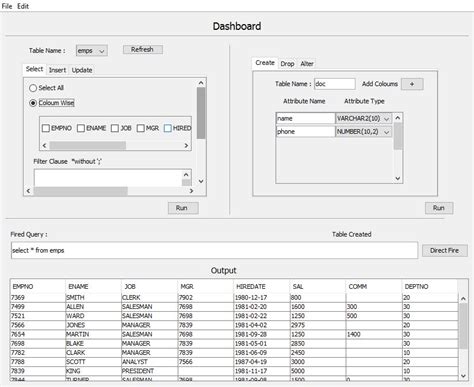Click the plus Add Coloums button
The image size is (474, 387).
(x=412, y=84)
